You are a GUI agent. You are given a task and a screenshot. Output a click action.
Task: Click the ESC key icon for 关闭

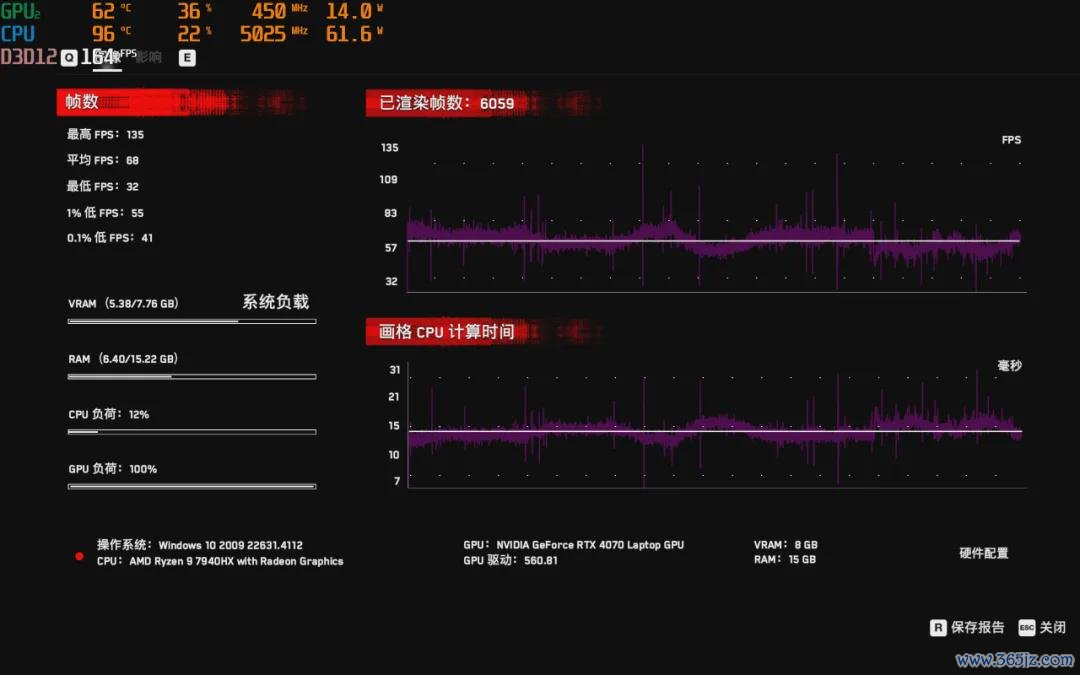[x=1026, y=628]
